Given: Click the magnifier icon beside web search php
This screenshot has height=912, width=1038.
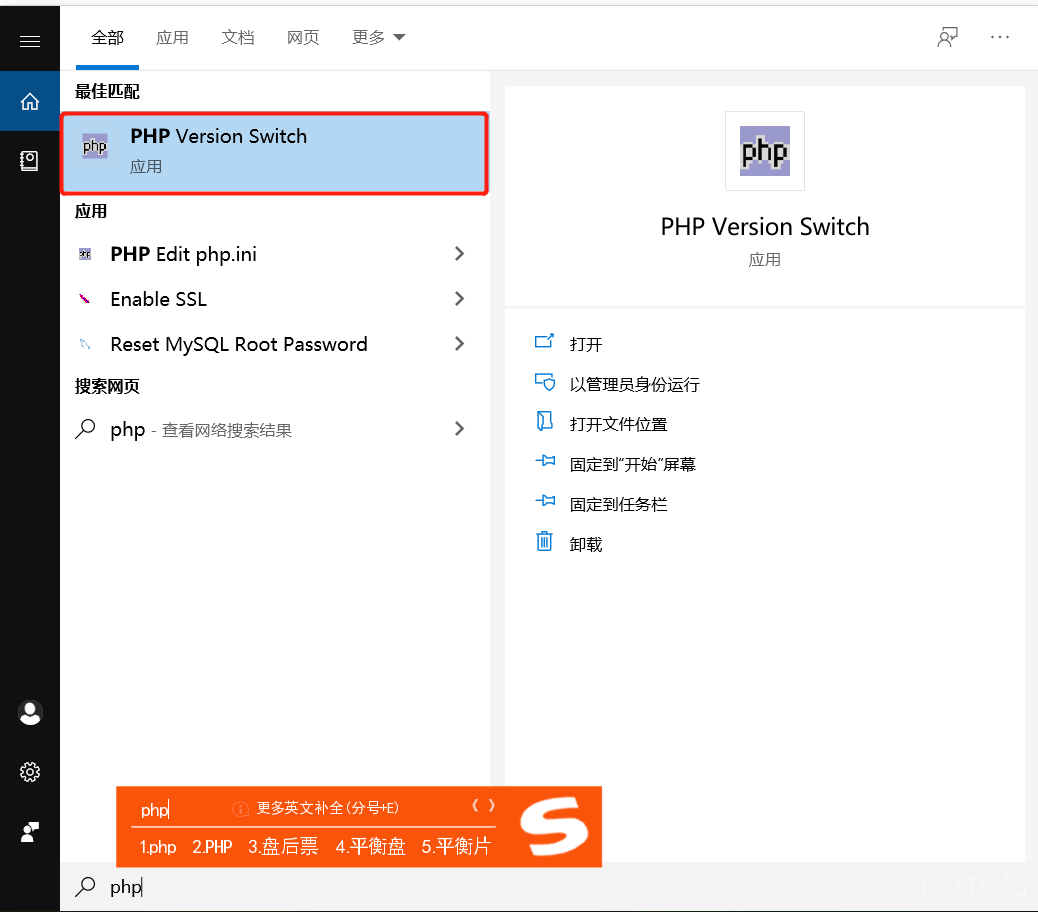Looking at the screenshot, I should point(85,429).
